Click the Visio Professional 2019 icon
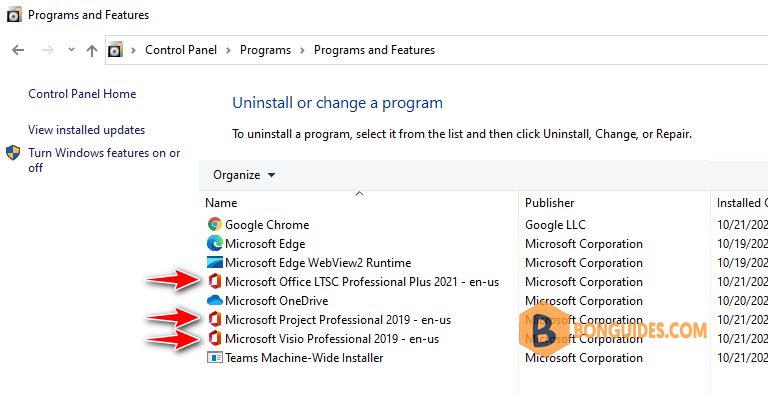 pos(215,339)
